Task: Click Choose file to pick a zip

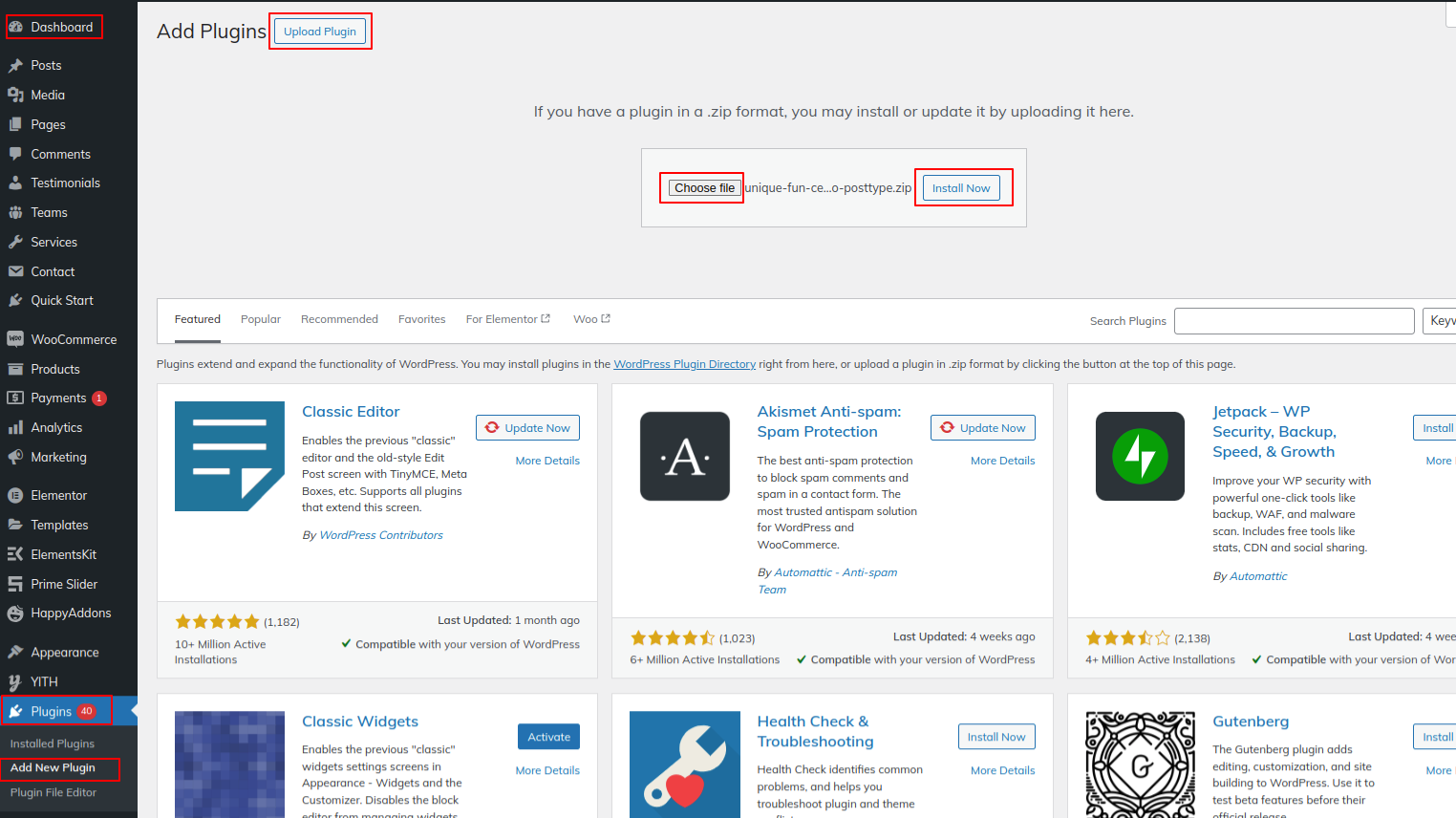Action: pyautogui.click(x=704, y=188)
